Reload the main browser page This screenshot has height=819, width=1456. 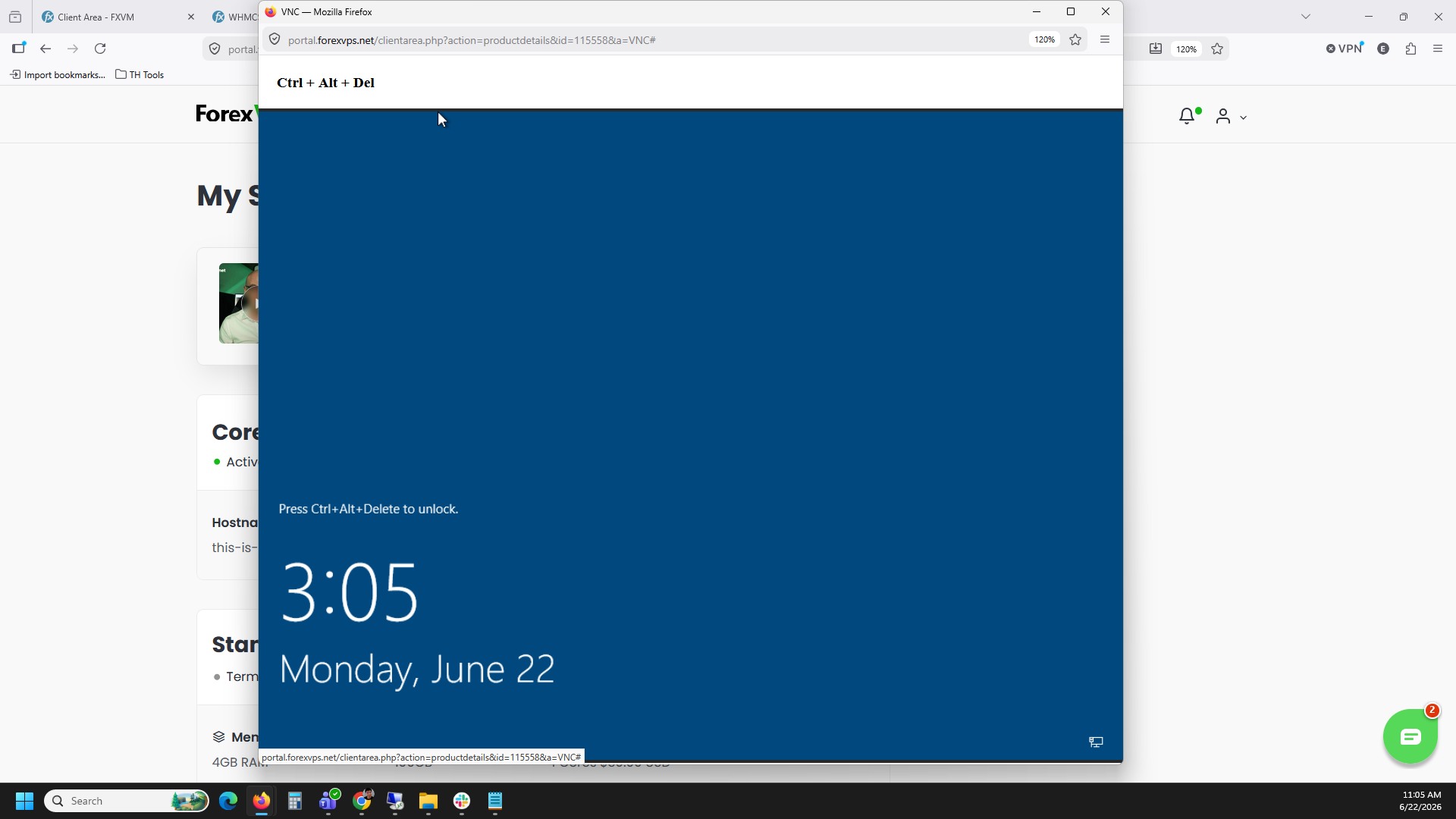(100, 49)
